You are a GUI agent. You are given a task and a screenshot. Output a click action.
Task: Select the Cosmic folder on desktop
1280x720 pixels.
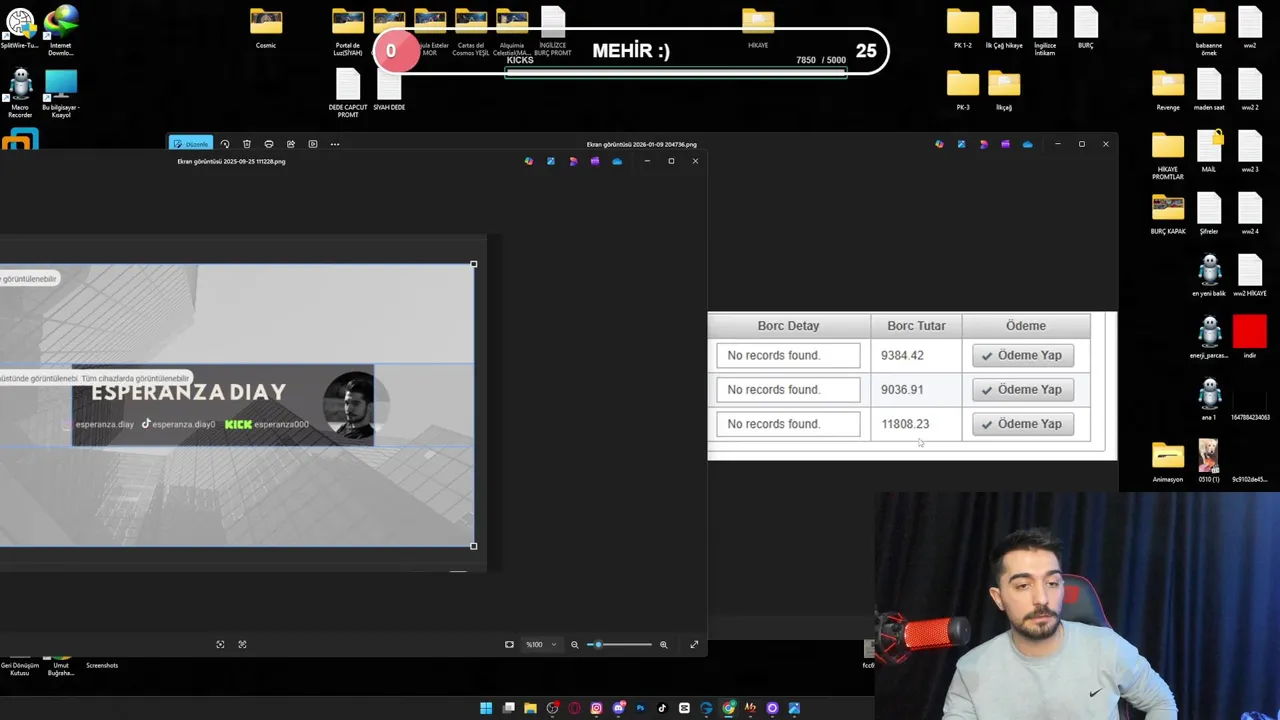266,28
